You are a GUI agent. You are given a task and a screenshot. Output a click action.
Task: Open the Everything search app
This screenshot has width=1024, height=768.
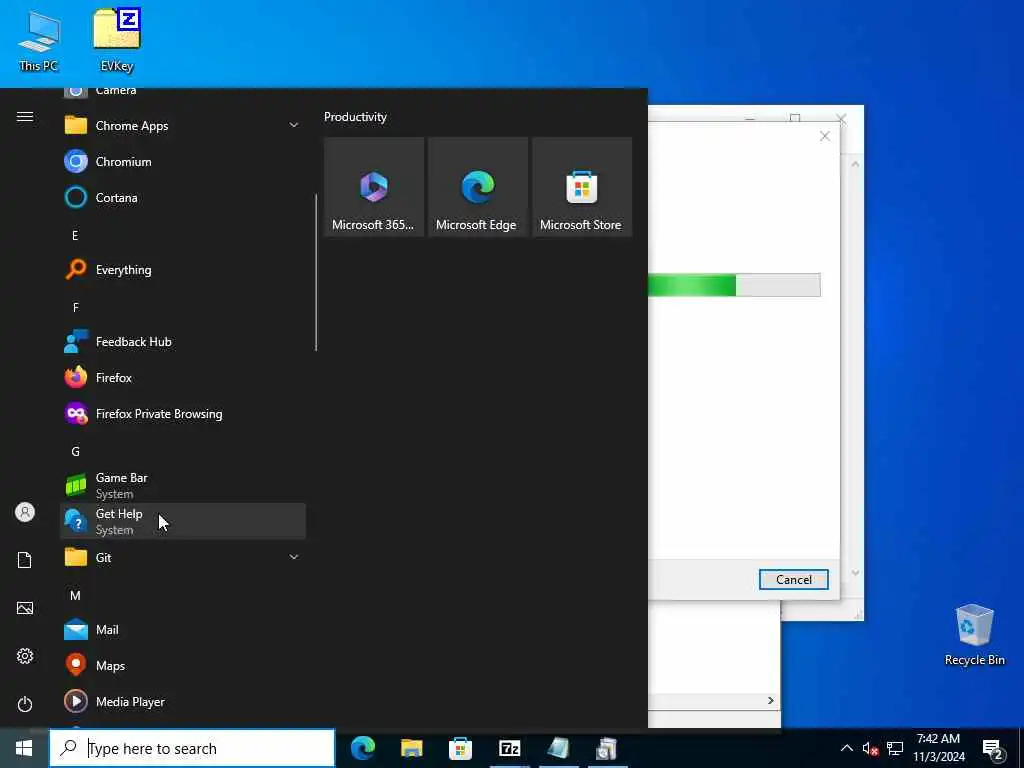coord(183,270)
